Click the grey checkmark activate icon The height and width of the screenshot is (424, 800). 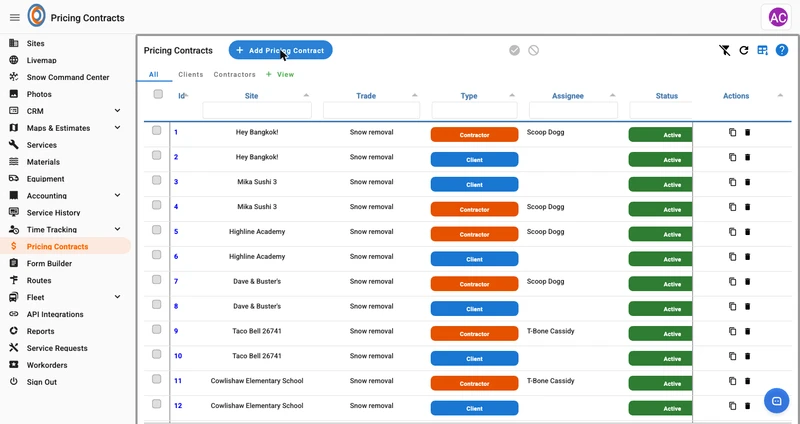(x=514, y=50)
